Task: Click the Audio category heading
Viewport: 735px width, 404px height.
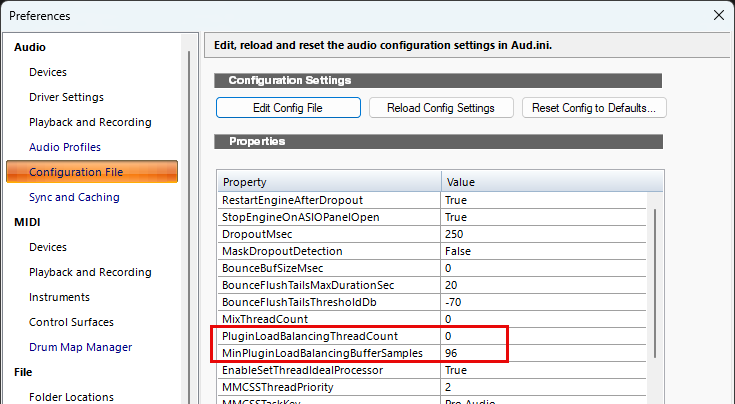Action: click(30, 47)
